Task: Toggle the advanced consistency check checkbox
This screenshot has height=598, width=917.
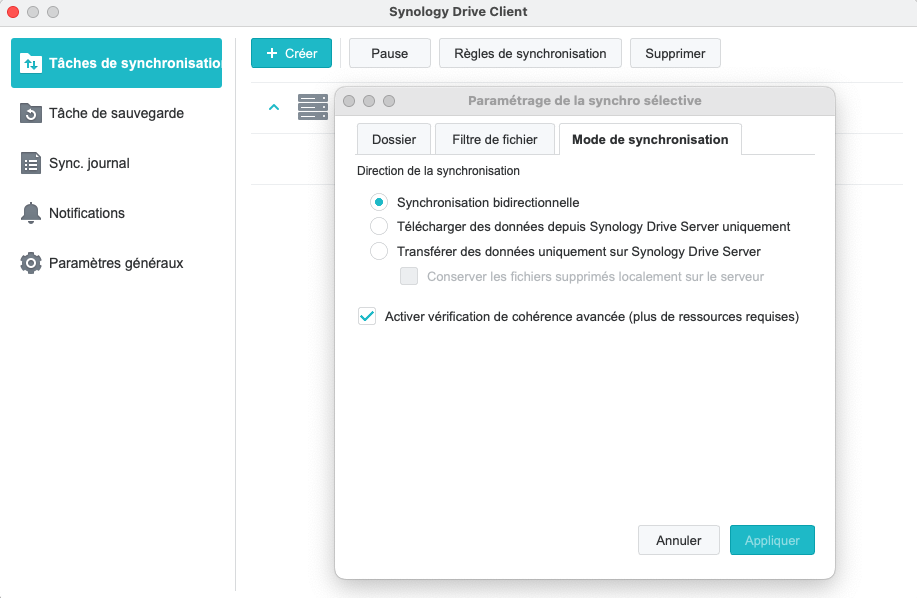Action: tap(366, 317)
